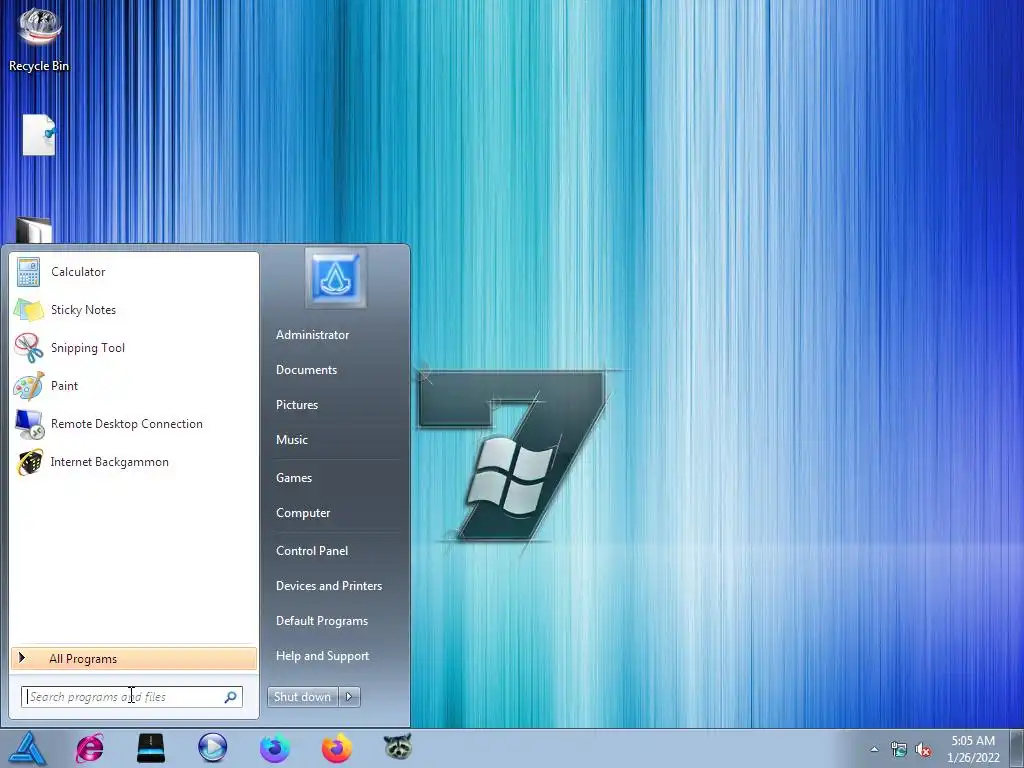
Task: Open Computer from Start menu
Action: [302, 513]
